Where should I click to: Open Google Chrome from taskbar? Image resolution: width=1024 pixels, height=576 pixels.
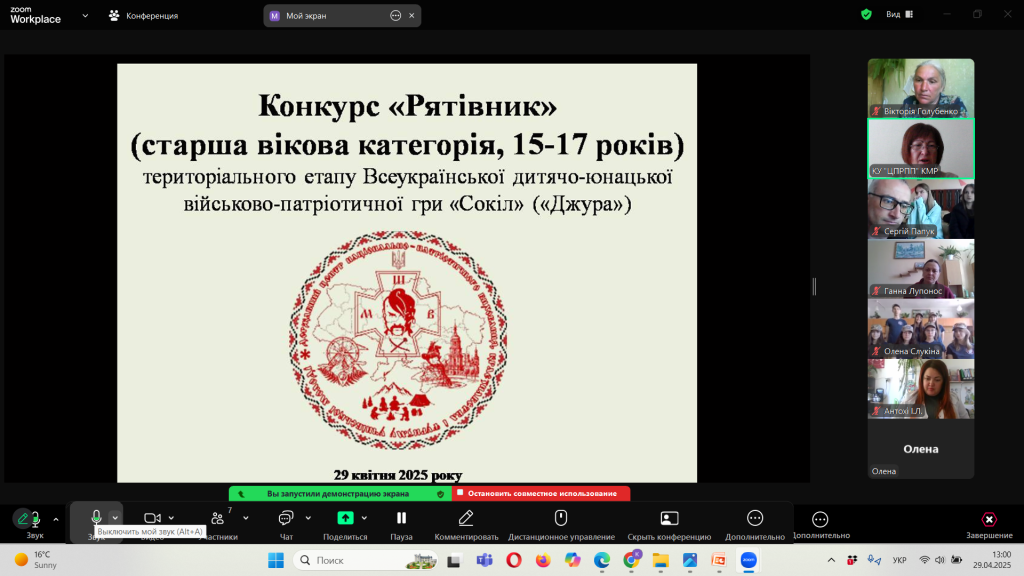[632, 560]
